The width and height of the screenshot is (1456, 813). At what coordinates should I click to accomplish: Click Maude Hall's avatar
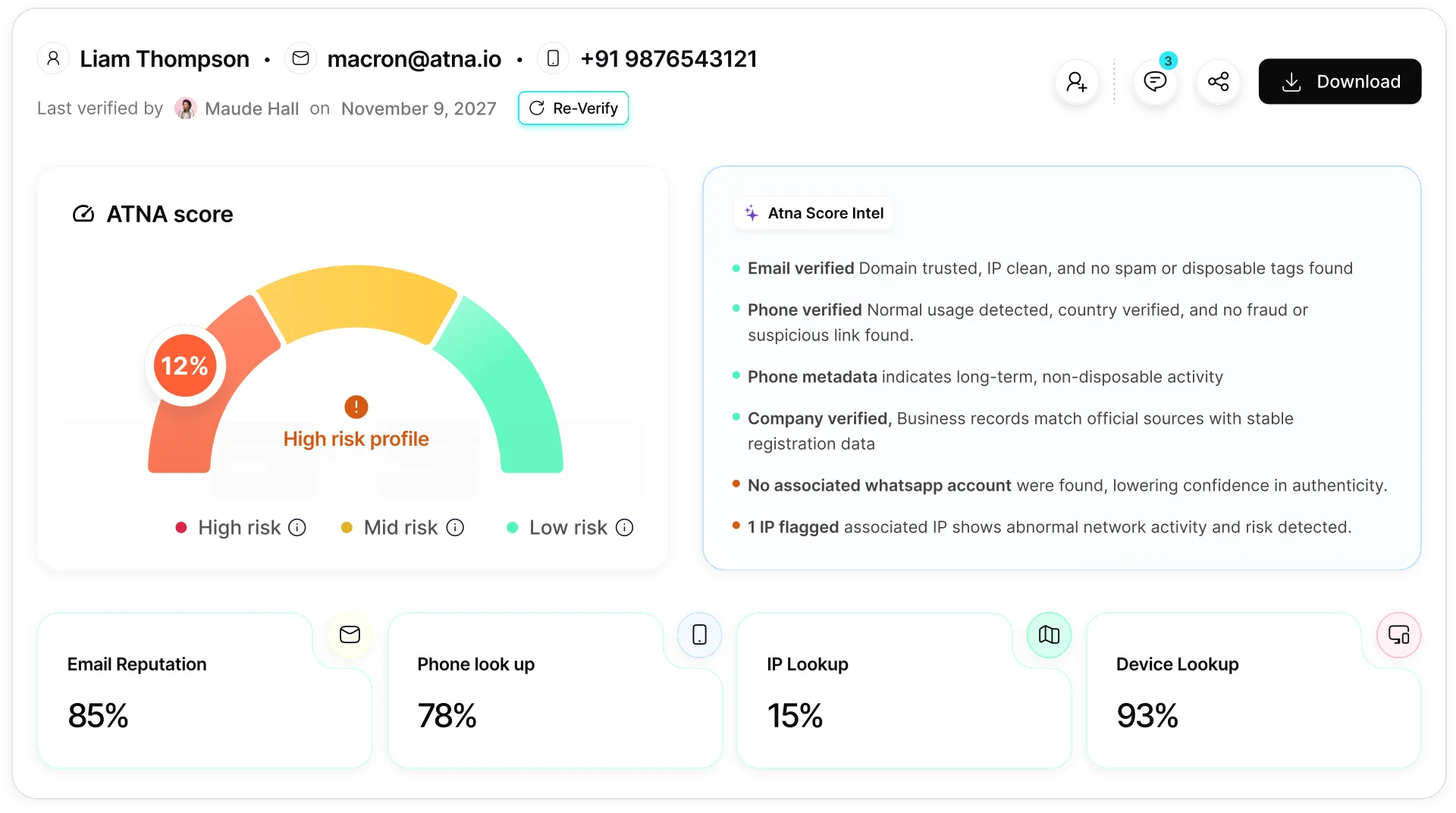point(186,108)
